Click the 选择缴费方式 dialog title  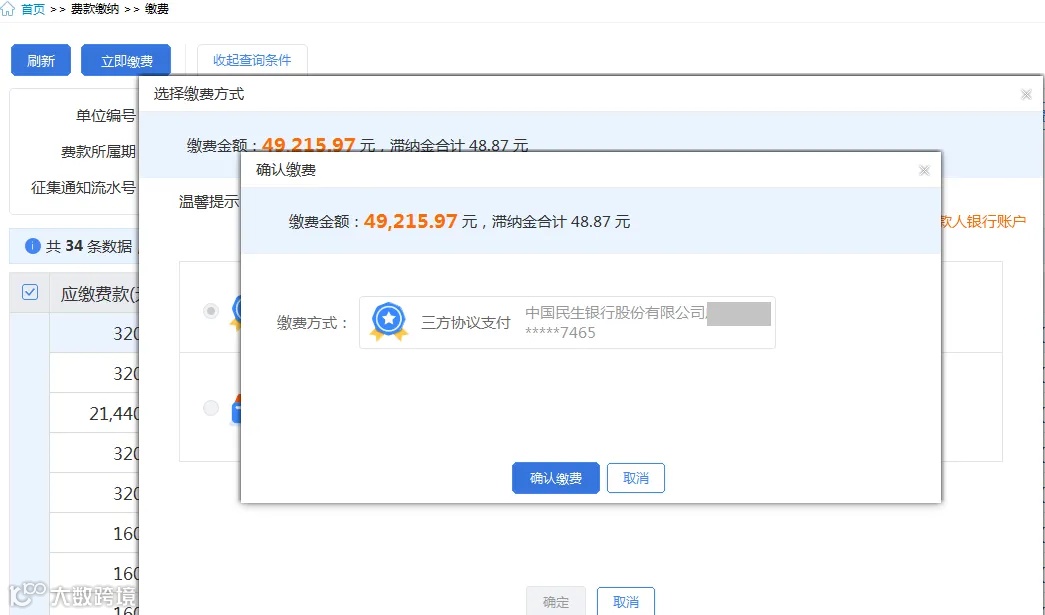(x=199, y=94)
